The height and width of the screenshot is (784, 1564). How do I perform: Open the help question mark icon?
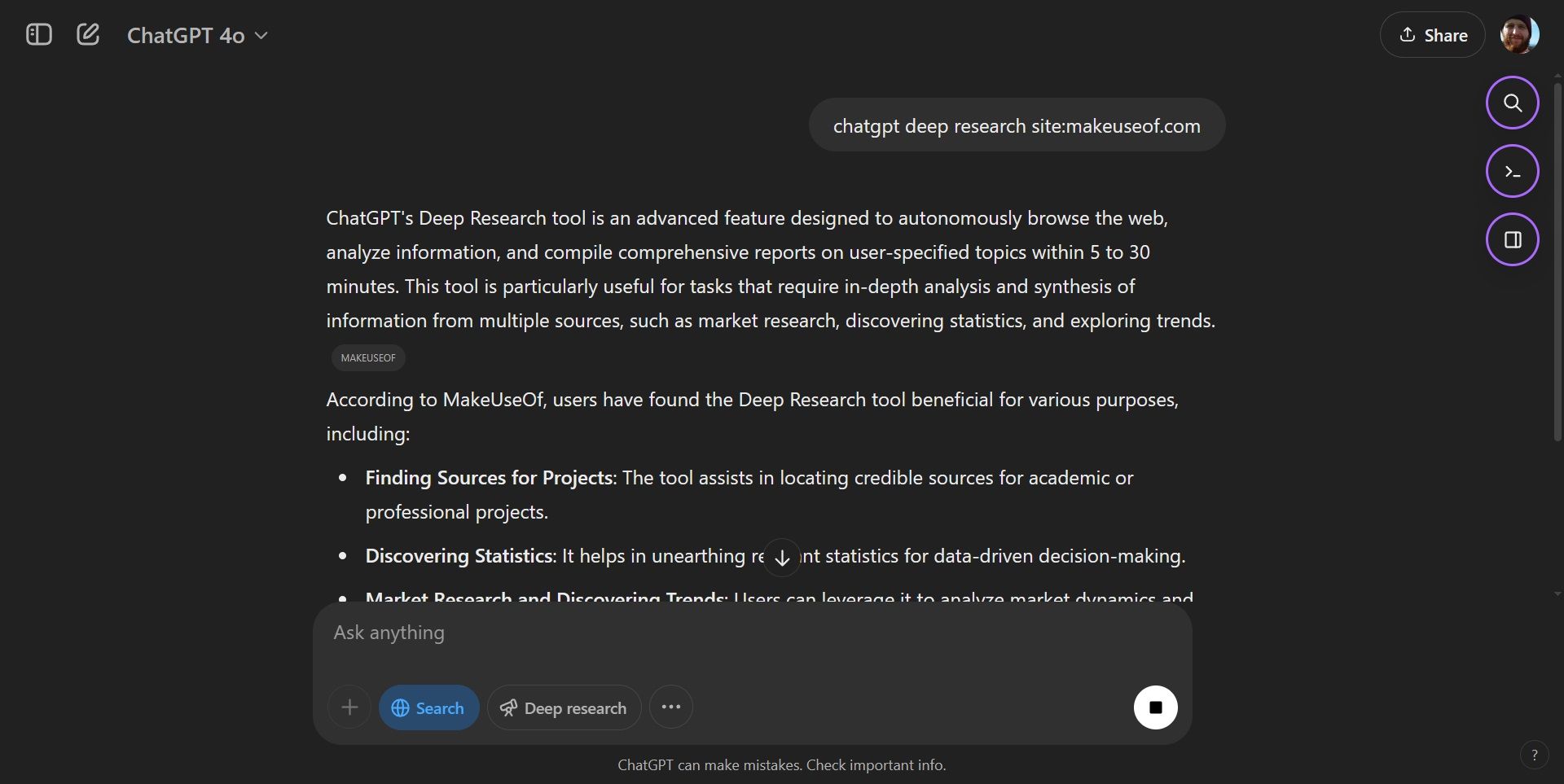point(1534,754)
